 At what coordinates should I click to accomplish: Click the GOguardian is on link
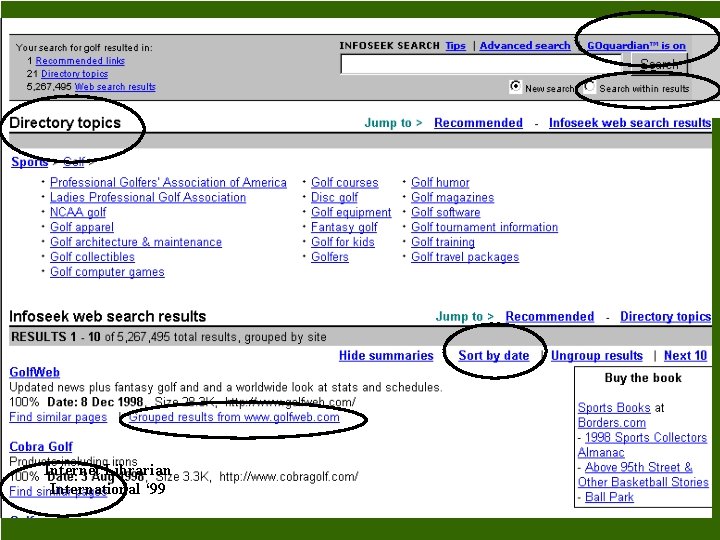(636, 45)
